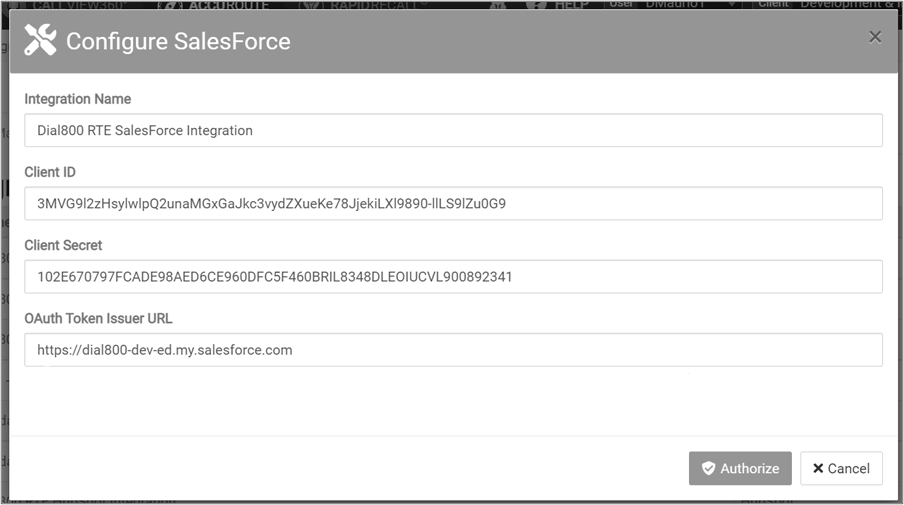This screenshot has width=904, height=505.
Task: Focus the Integration Name text field
Action: coord(453,130)
